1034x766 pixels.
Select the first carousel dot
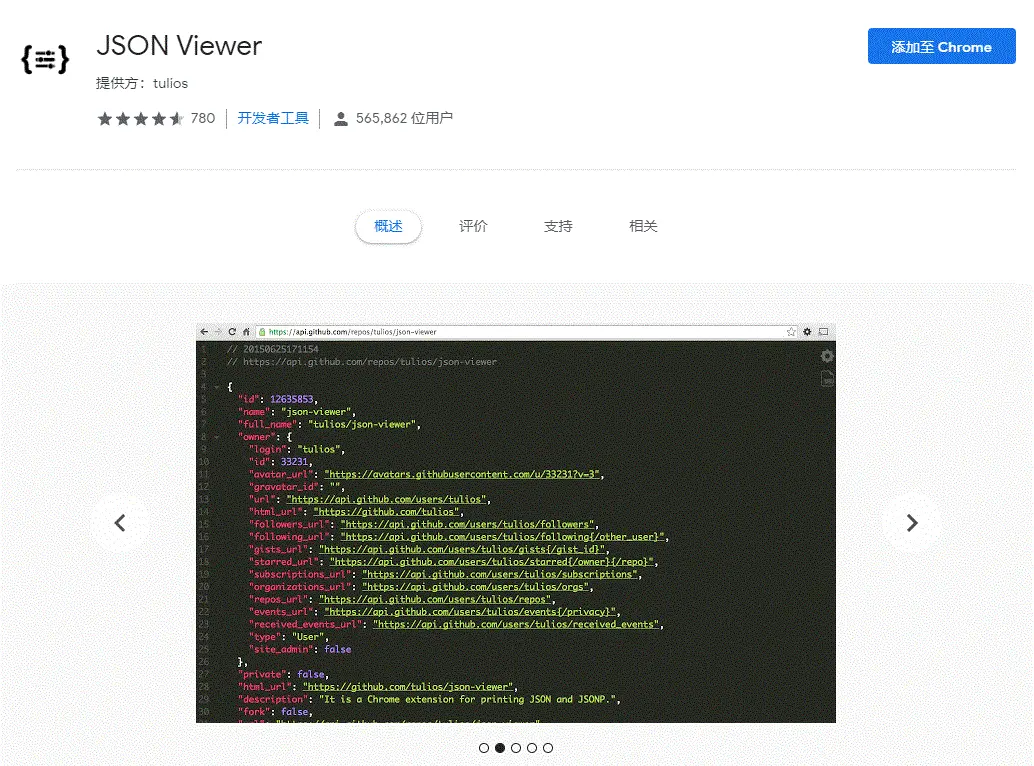[484, 748]
